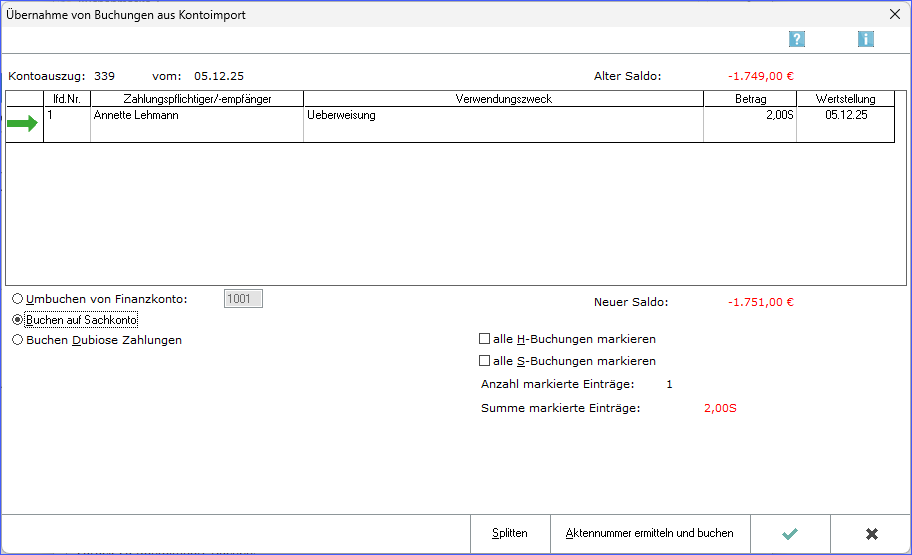Click the 05.12.25 Wertstellung cell
The height and width of the screenshot is (555, 912).
point(846,124)
